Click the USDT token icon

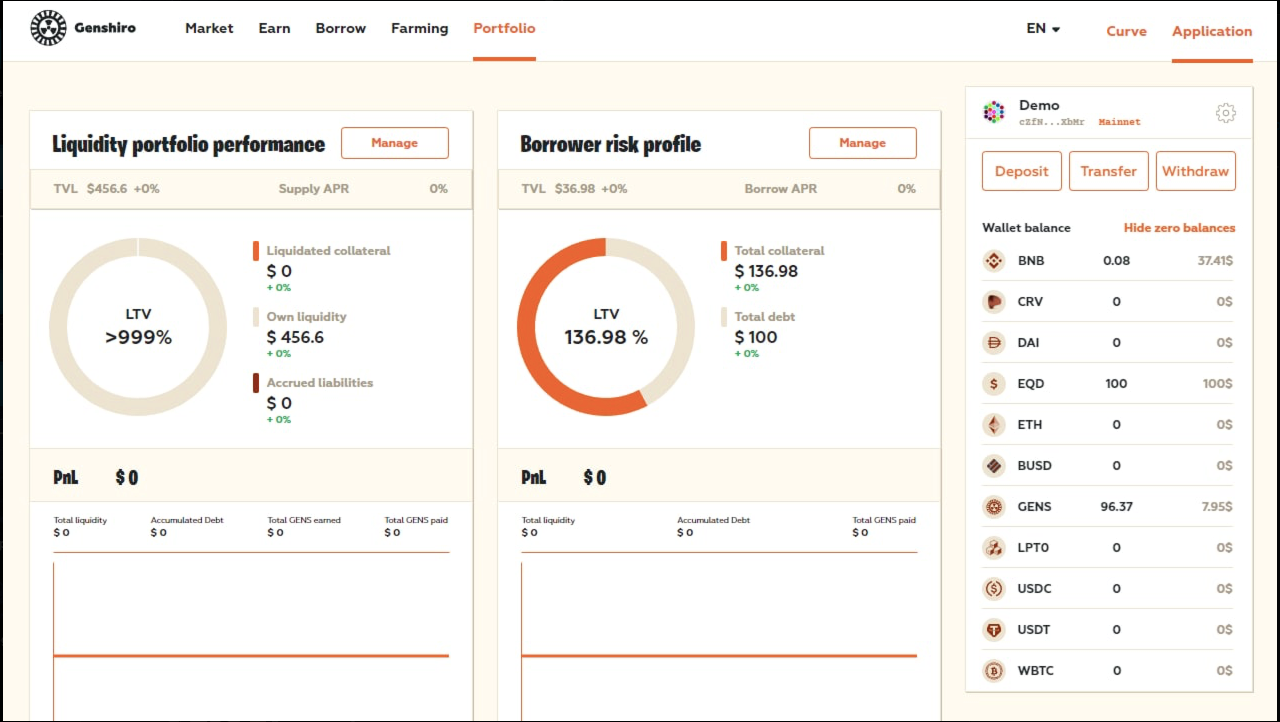coord(993,630)
